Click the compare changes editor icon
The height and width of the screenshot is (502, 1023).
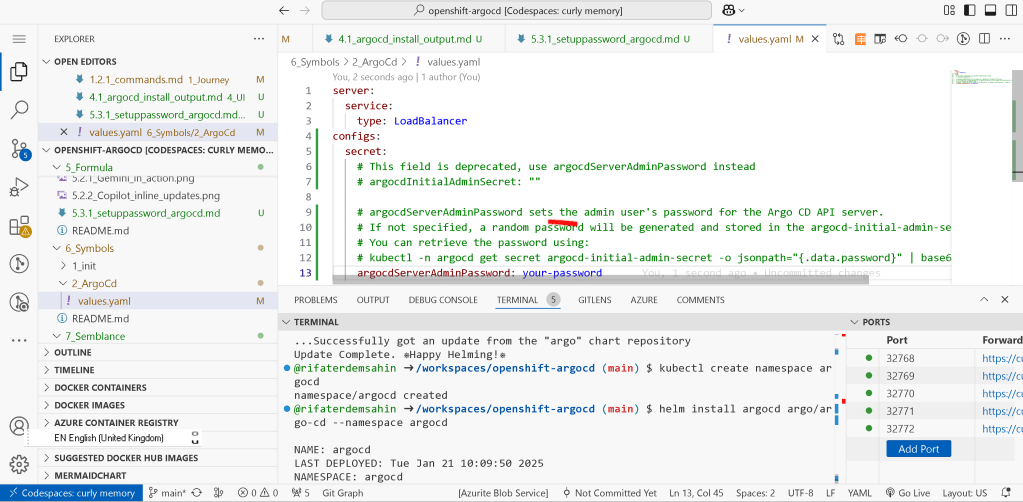839,39
